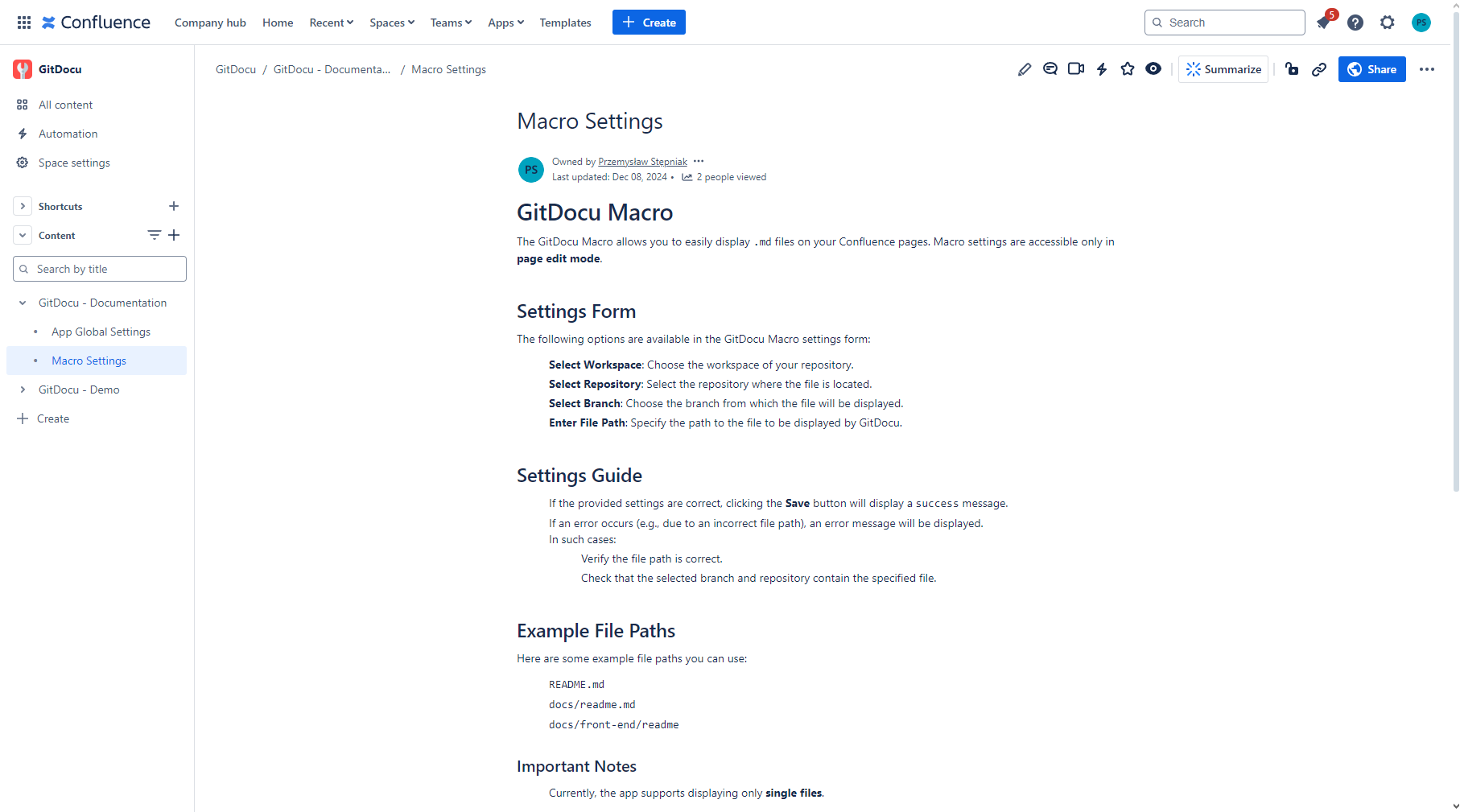
Task: Click the owner avatar PS on page
Action: coord(531,169)
